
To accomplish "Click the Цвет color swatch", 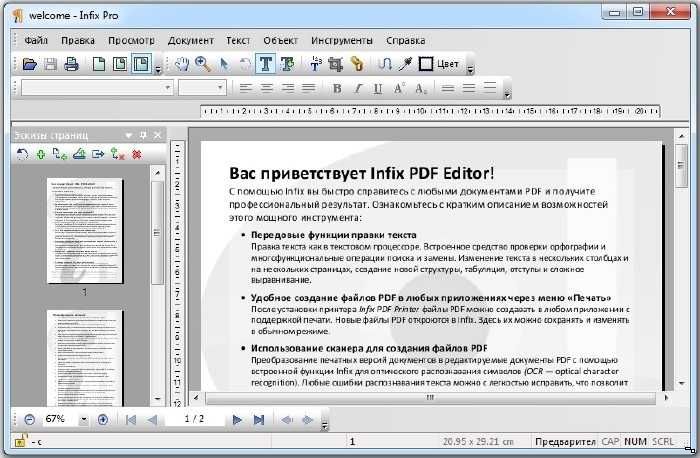I will point(426,64).
